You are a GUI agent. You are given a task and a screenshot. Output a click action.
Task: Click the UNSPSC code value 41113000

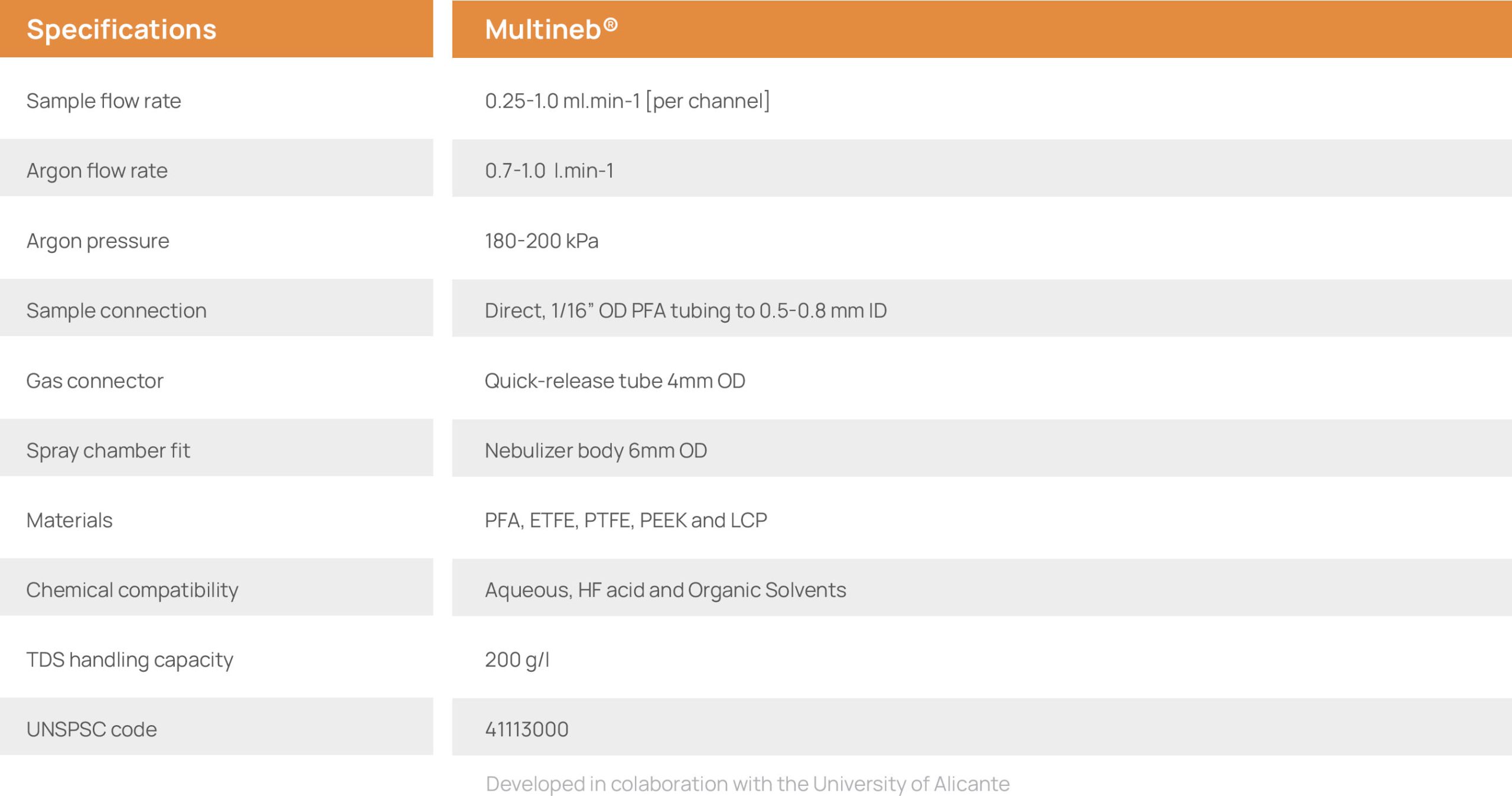click(x=527, y=730)
